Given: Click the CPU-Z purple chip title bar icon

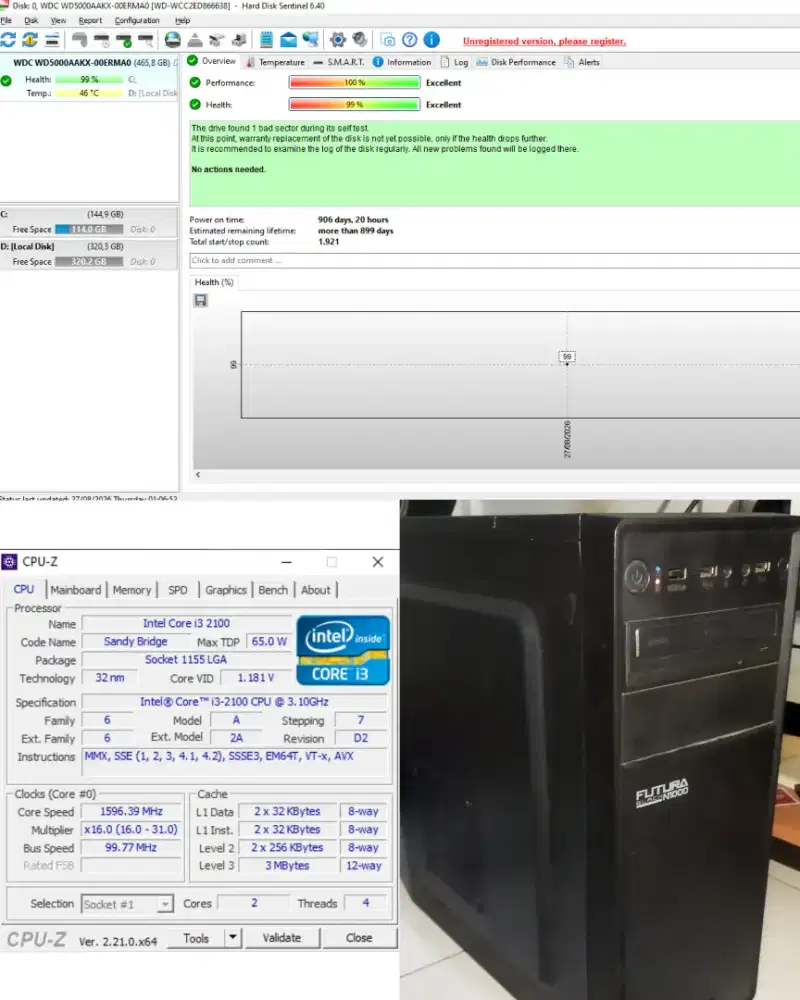Looking at the screenshot, I should 10,562.
